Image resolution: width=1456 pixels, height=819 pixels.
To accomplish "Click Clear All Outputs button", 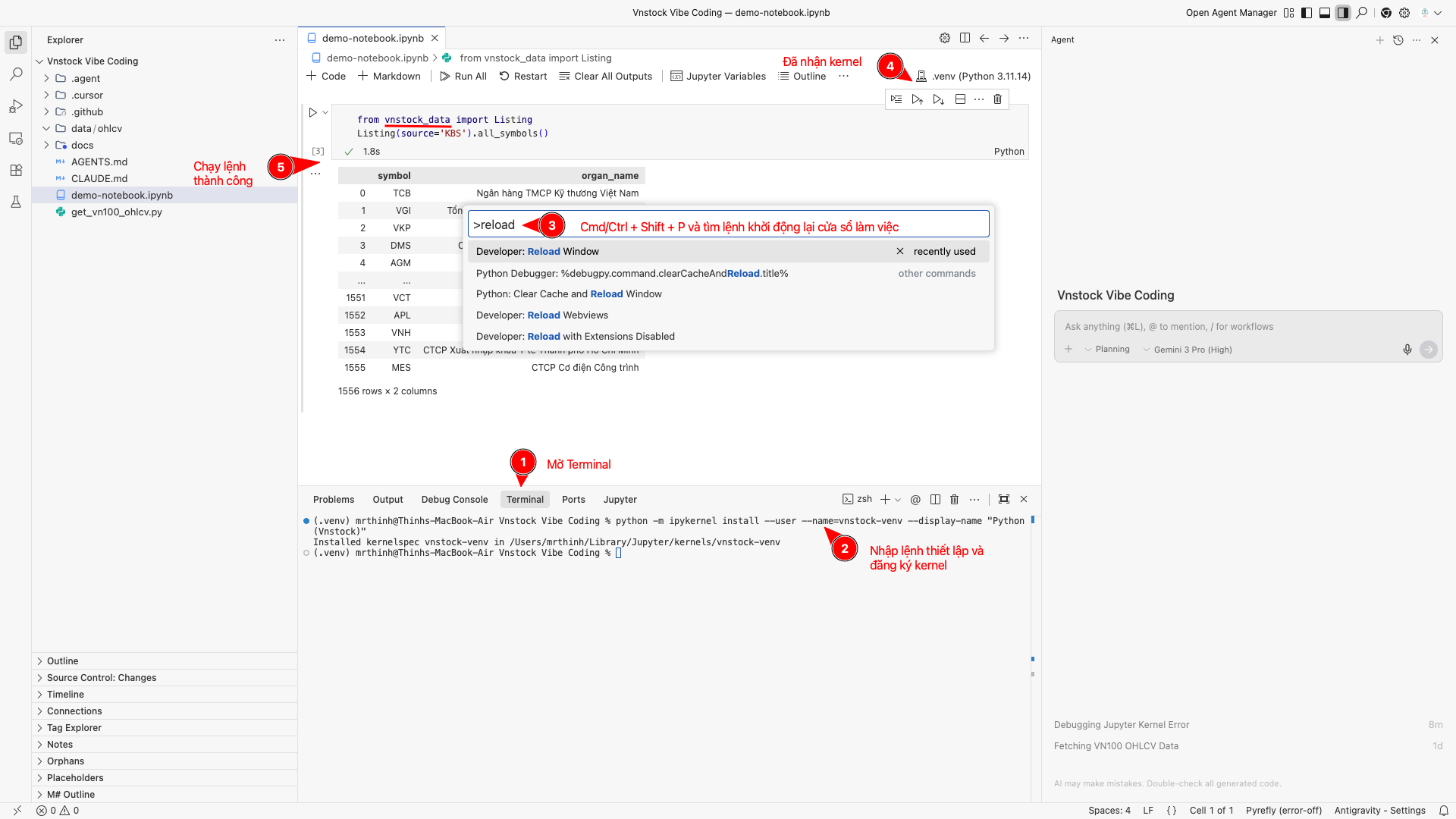I will [605, 77].
